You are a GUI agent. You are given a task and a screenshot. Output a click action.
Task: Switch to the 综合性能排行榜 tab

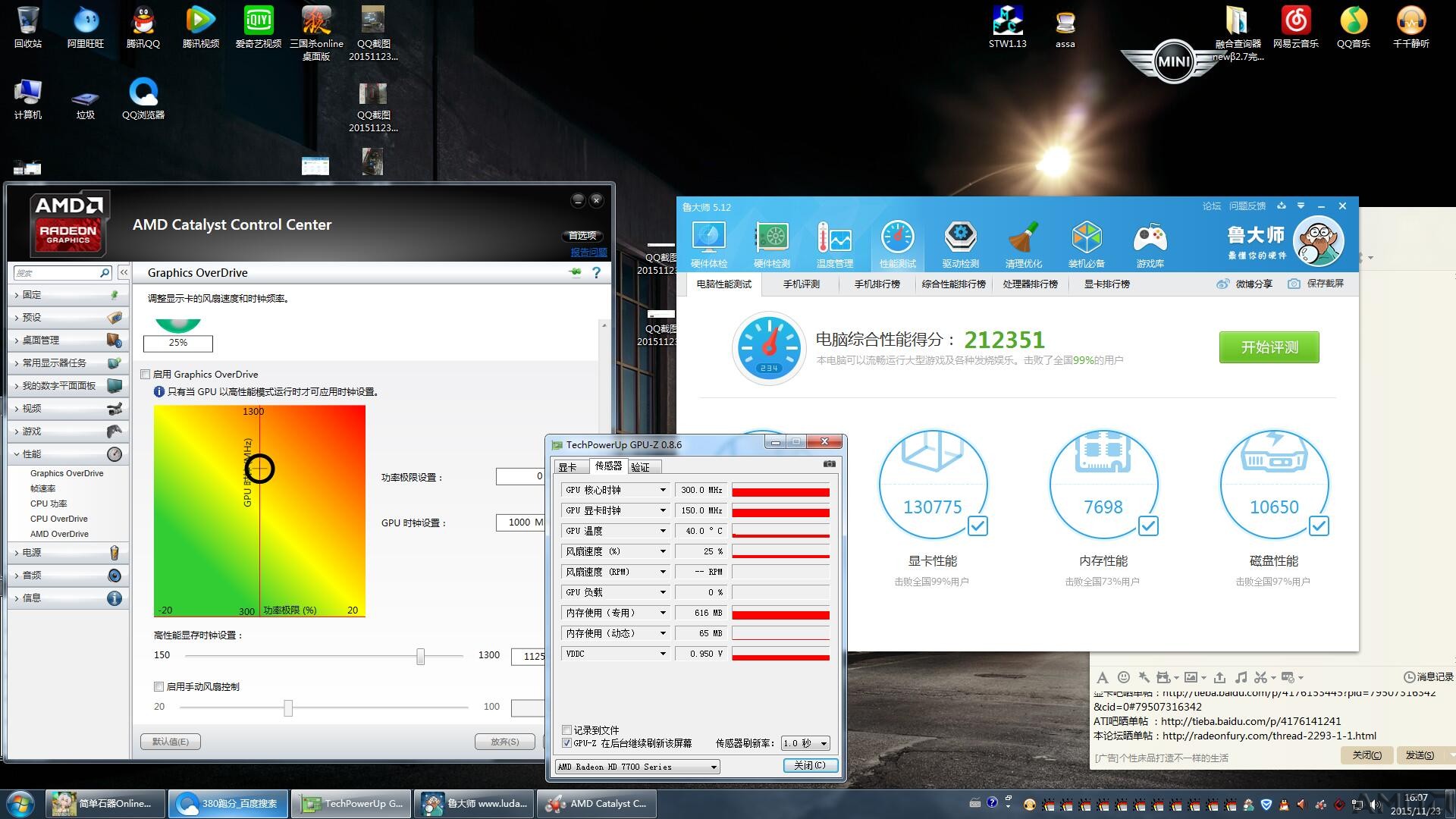click(954, 284)
